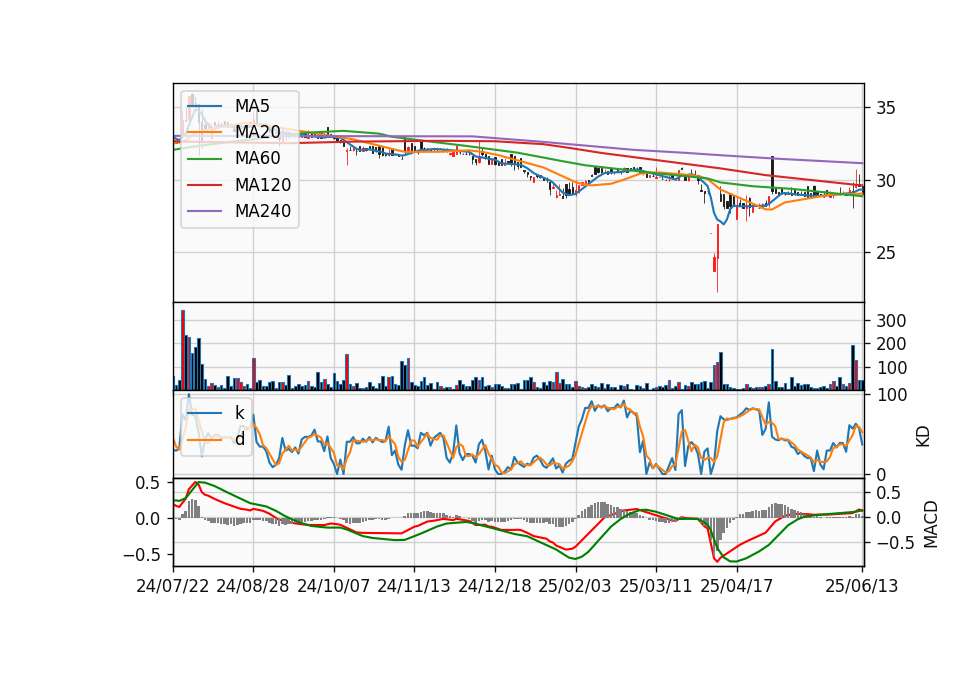Click the price axis value 30
960x690 pixels.
[885, 181]
